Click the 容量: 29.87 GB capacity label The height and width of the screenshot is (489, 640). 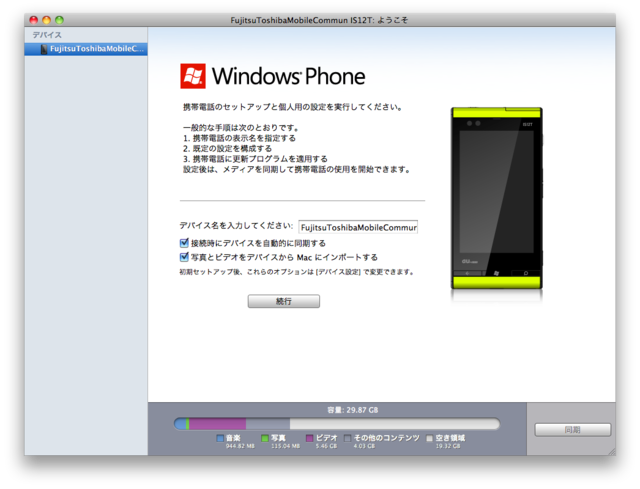click(353, 410)
